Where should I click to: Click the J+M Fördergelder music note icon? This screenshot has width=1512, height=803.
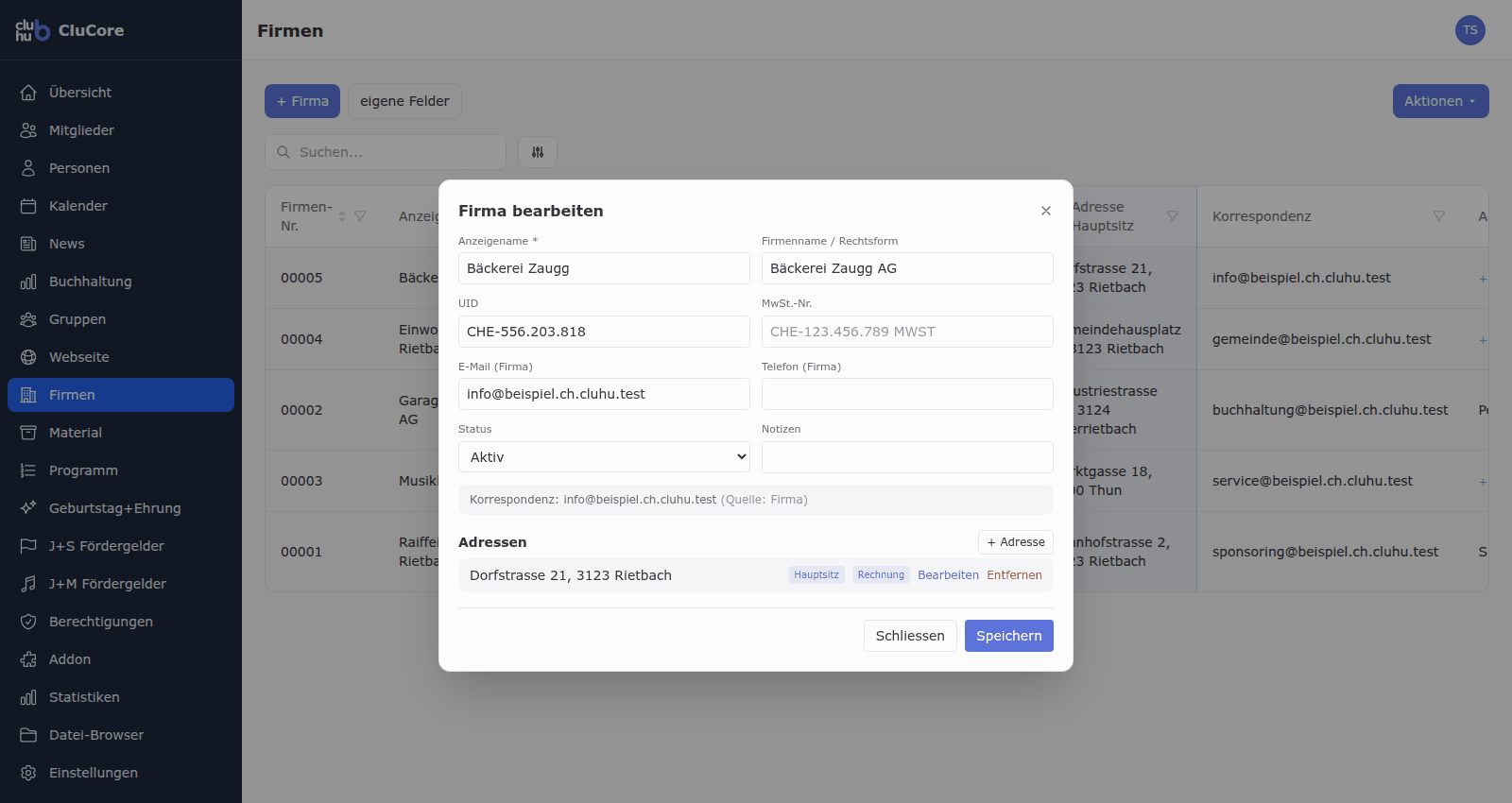[28, 584]
